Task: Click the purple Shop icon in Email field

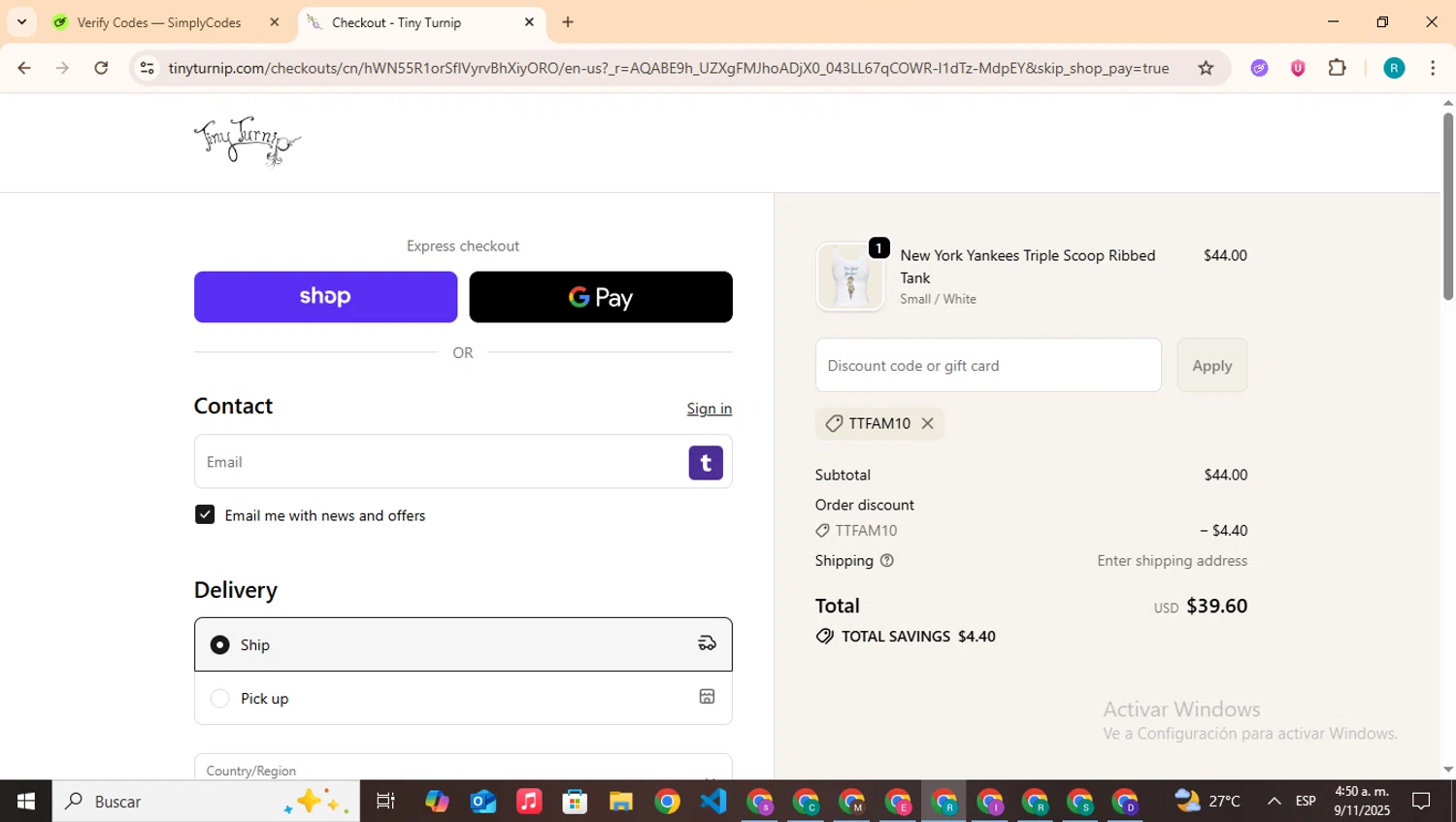Action: (x=706, y=463)
